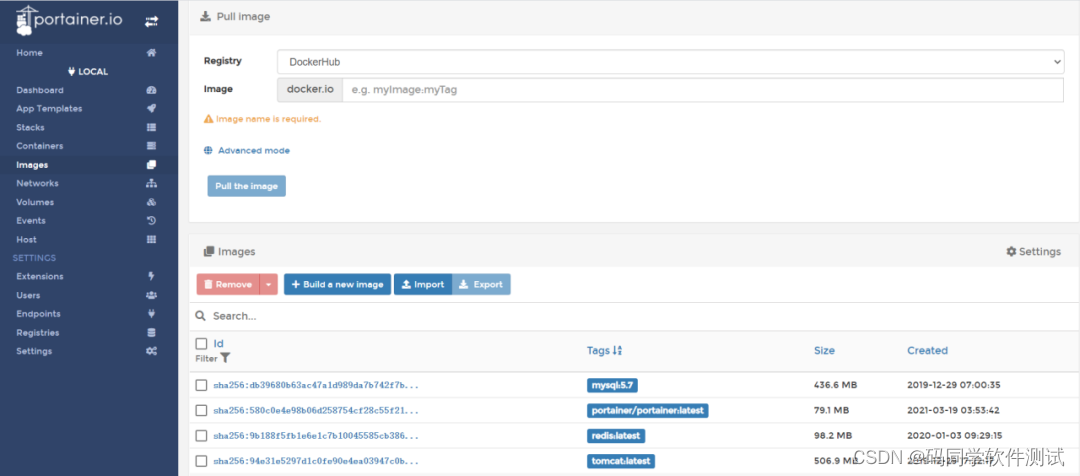
Task: Click the sidebar Settings cogs icon
Action: (x=152, y=351)
